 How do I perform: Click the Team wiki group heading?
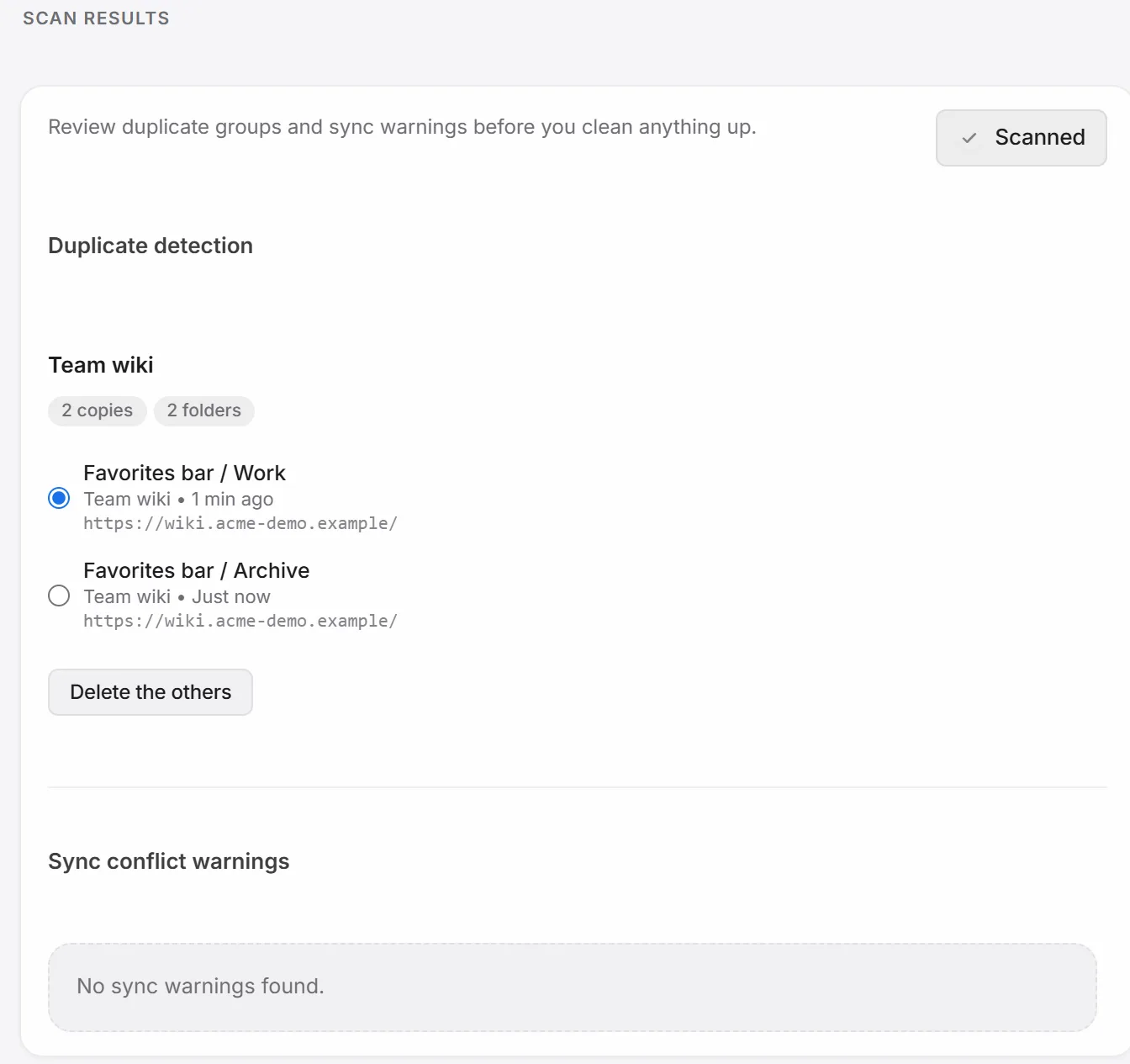(x=101, y=365)
